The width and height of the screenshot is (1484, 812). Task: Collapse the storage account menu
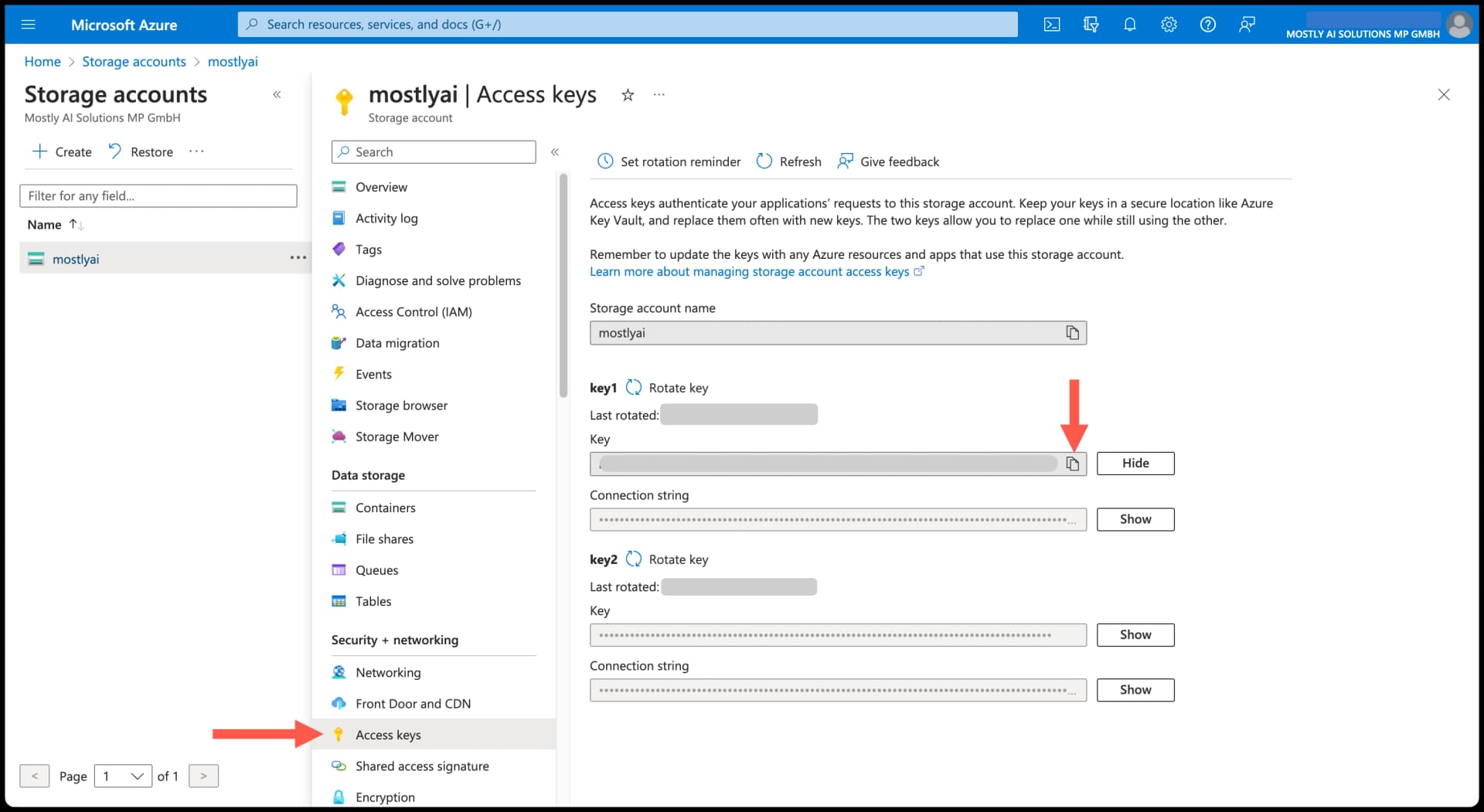click(555, 151)
